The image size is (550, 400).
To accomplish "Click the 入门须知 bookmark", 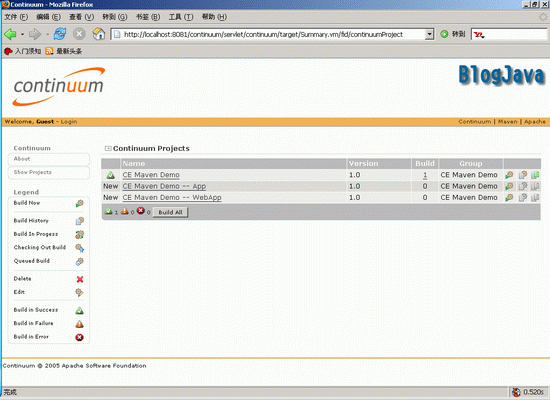I will 22,51.
